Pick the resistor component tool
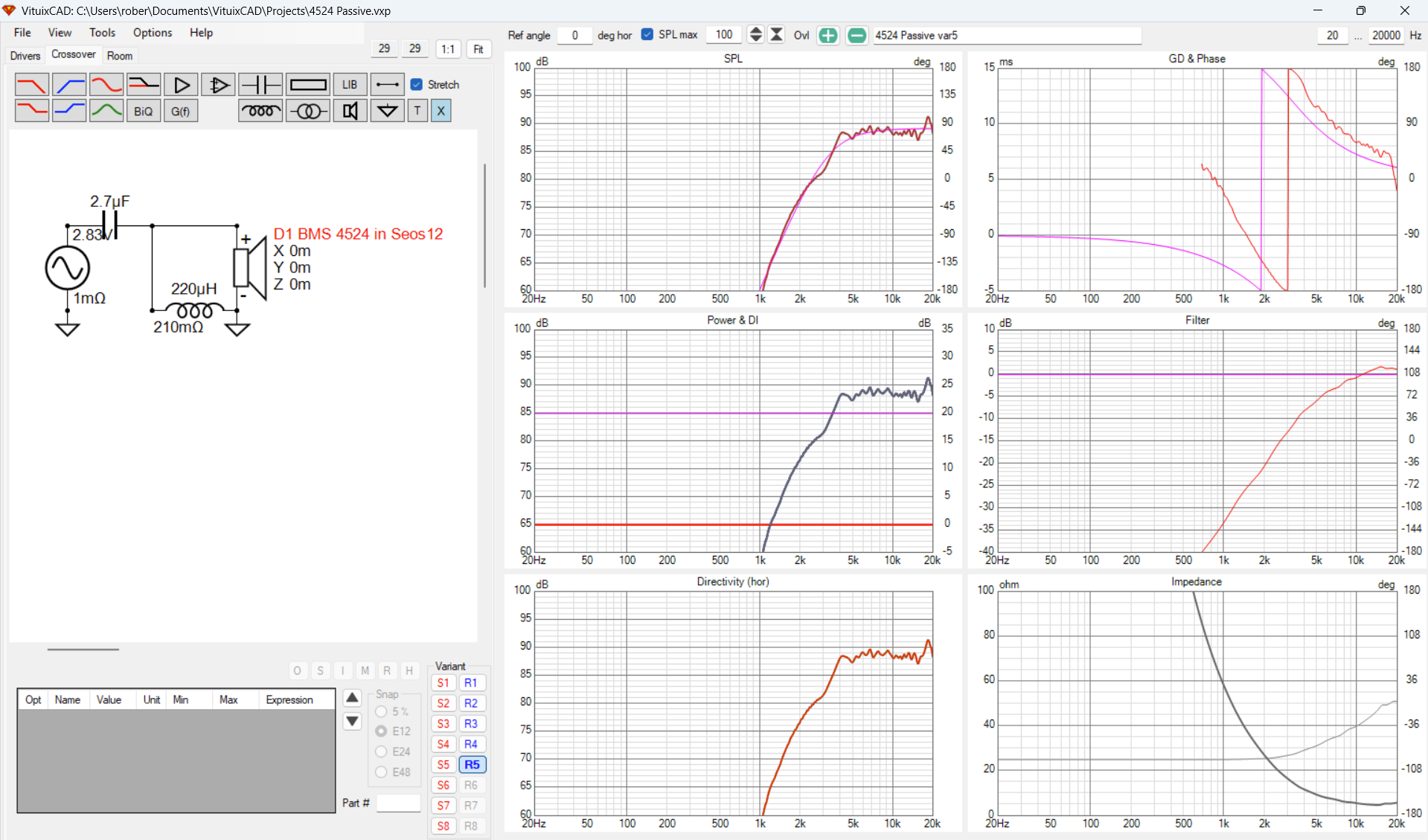This screenshot has width=1428, height=840. [x=307, y=85]
